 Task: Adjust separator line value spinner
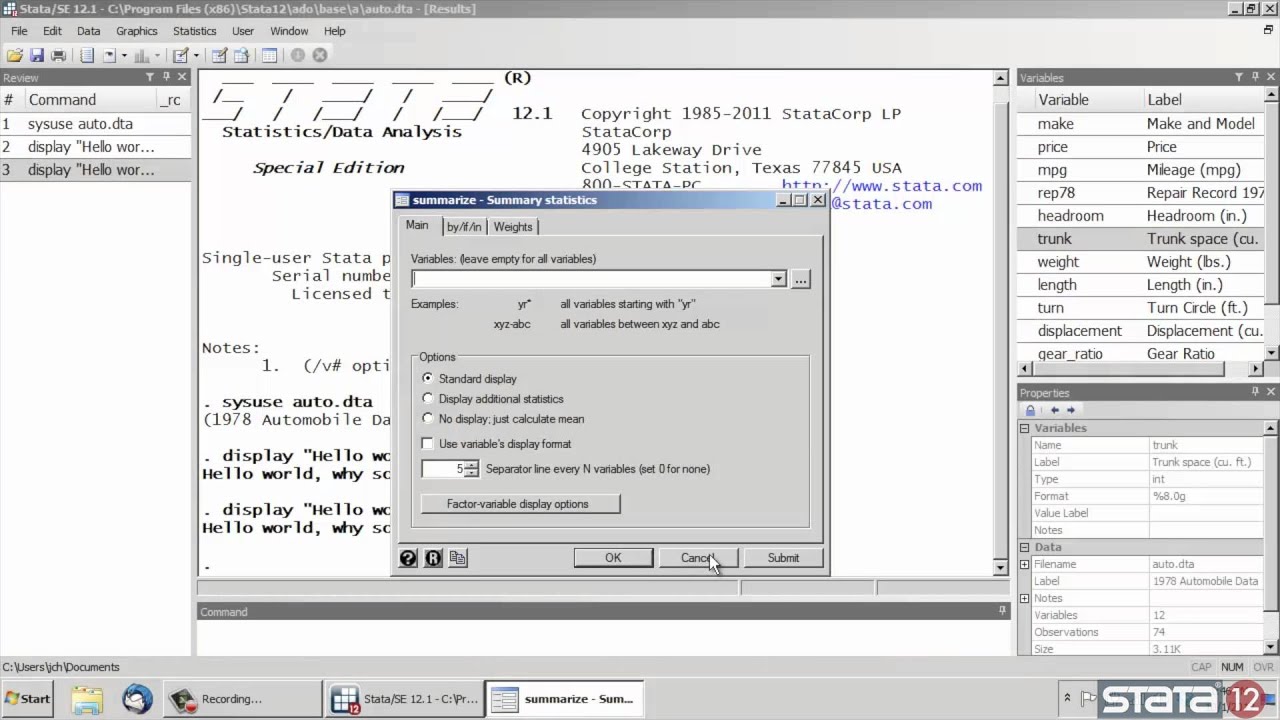point(472,469)
